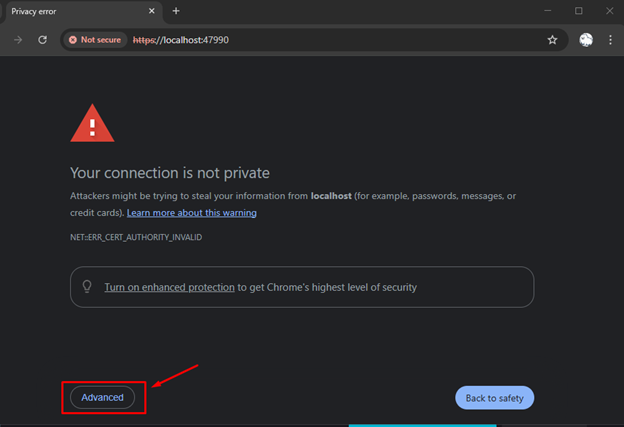Close the Privacy error tab
The width and height of the screenshot is (624, 427).
point(152,11)
